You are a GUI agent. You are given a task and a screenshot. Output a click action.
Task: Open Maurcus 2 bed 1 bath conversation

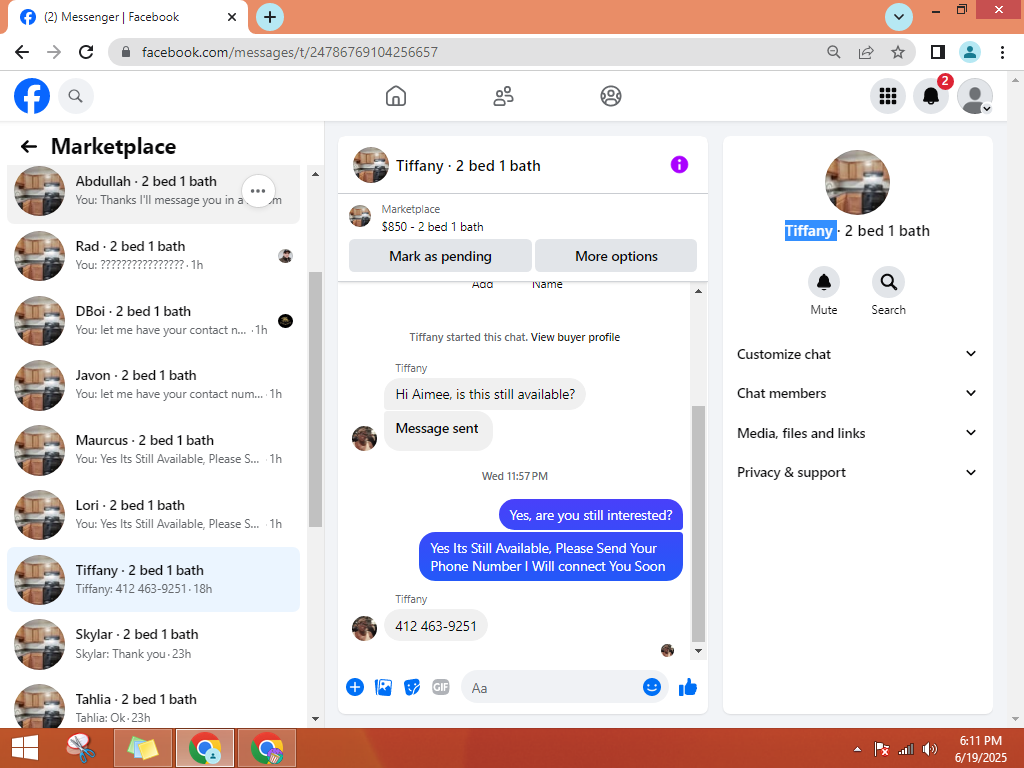[153, 449]
